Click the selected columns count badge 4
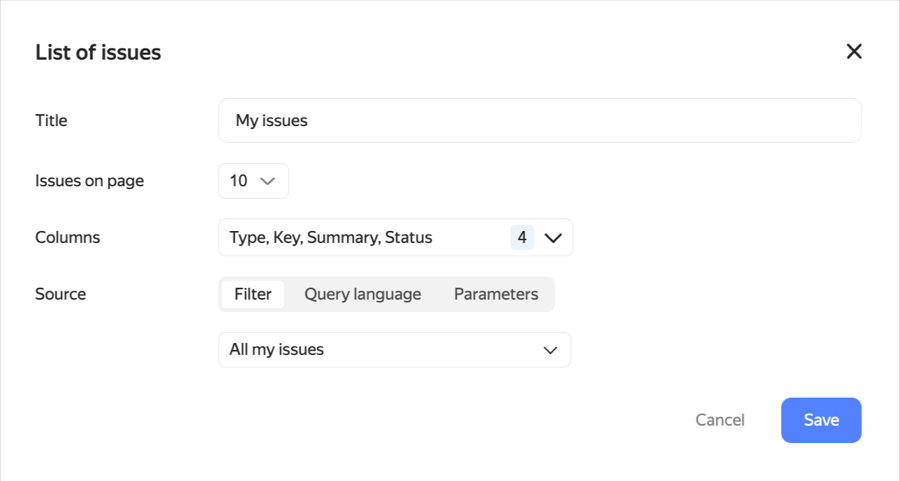The image size is (900, 481). tap(522, 238)
